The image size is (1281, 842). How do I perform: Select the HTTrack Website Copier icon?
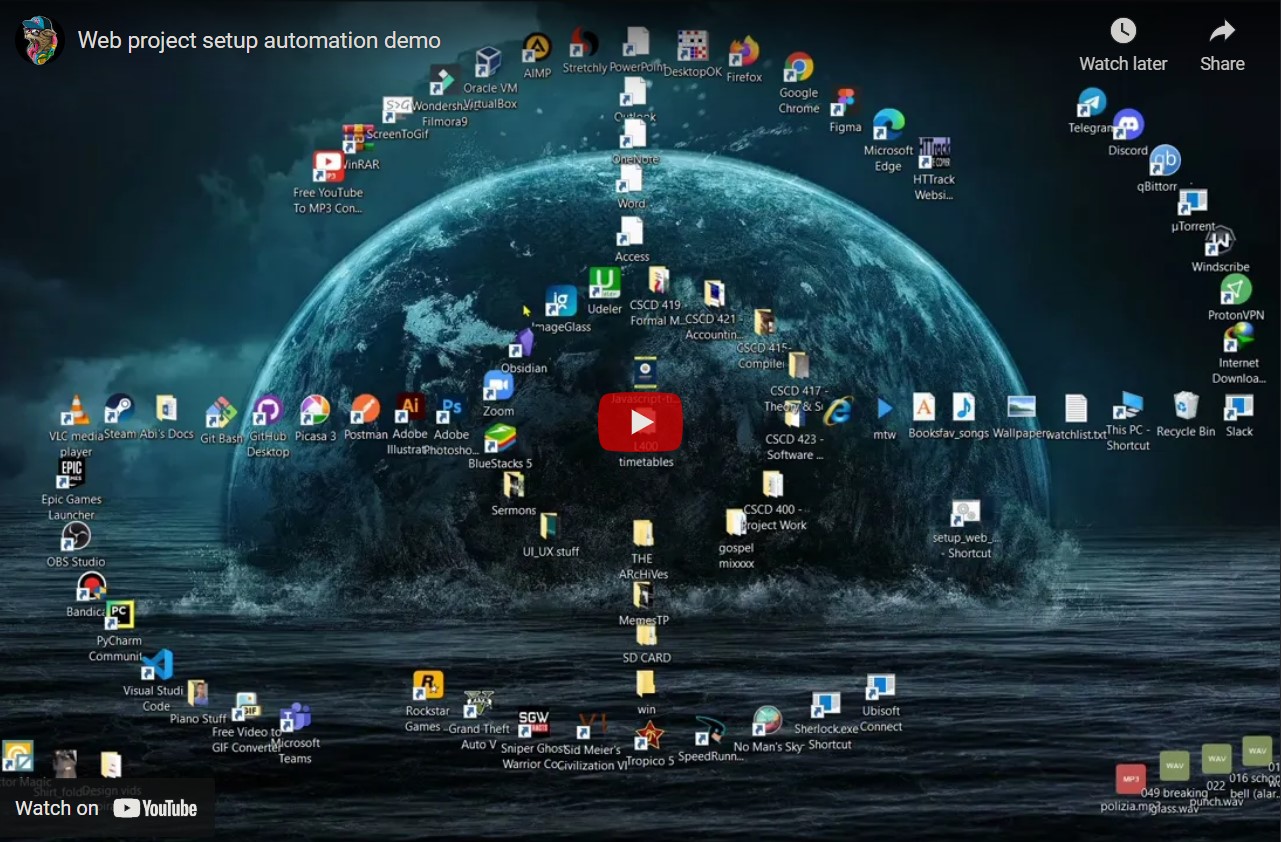(x=934, y=154)
